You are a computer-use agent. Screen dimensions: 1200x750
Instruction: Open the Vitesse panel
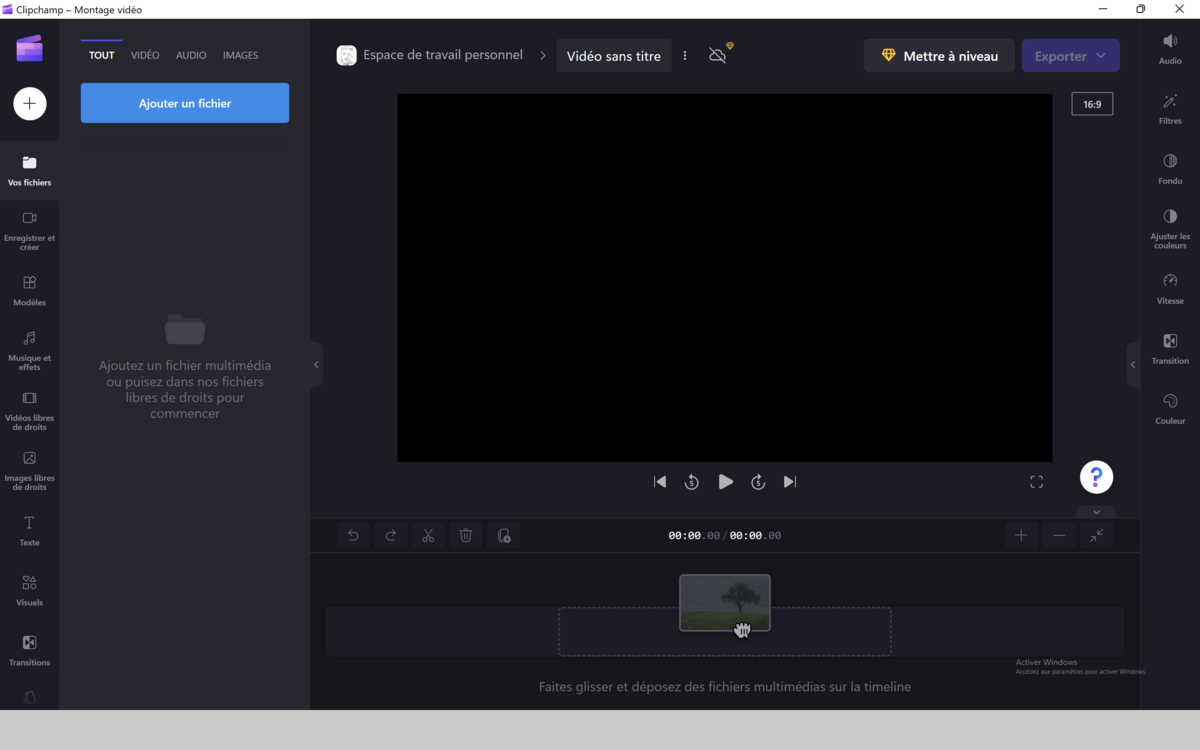point(1170,288)
